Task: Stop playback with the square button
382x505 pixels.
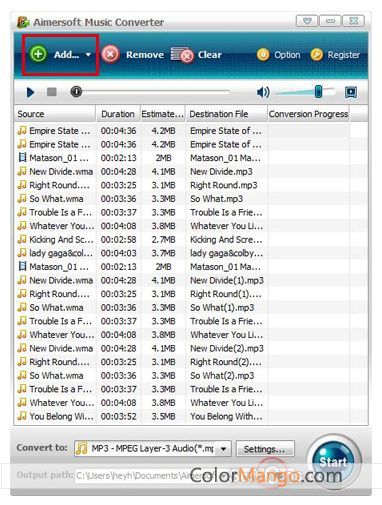Action: (x=51, y=92)
